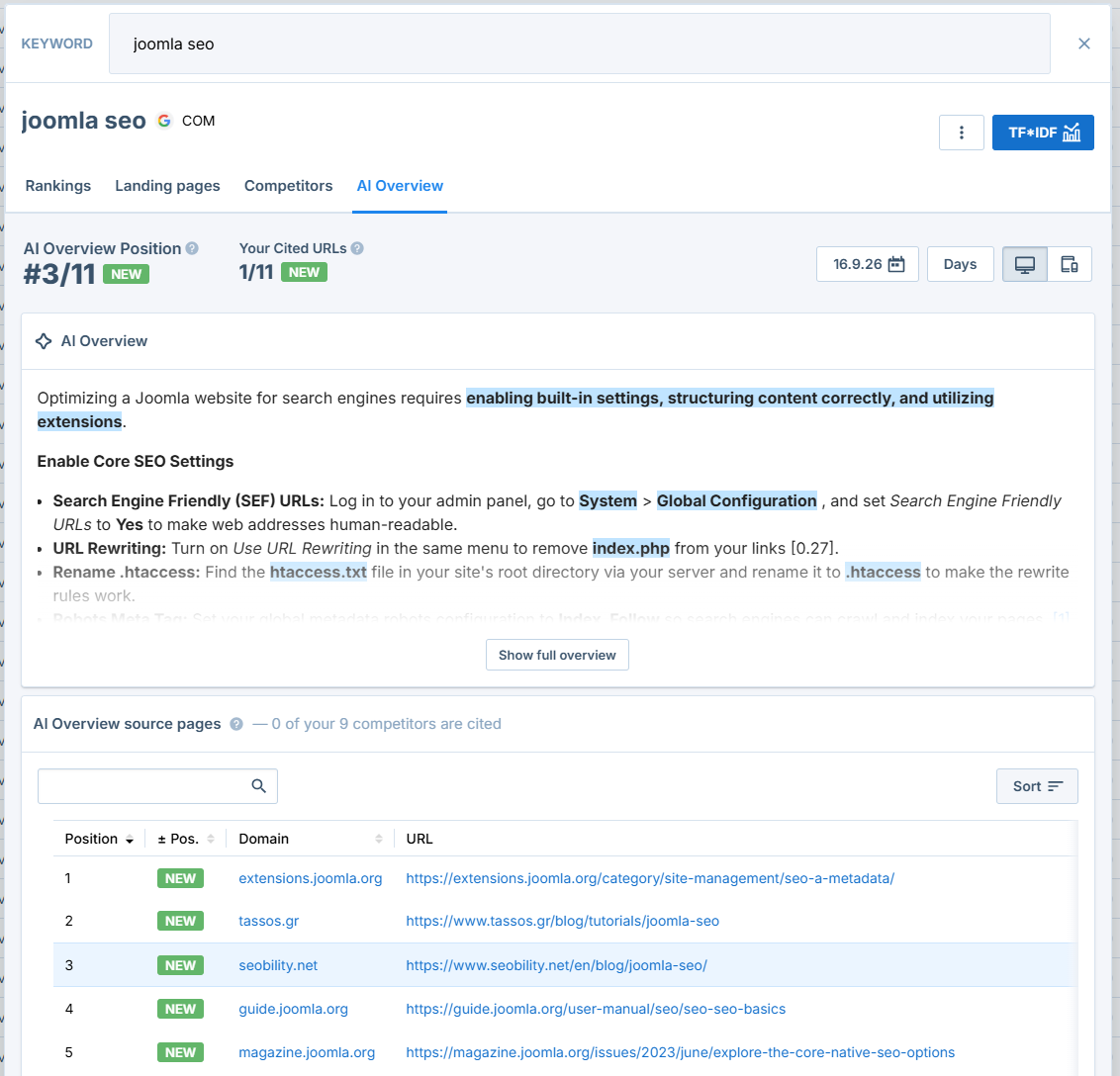Click the Google search engine icon

point(164,121)
